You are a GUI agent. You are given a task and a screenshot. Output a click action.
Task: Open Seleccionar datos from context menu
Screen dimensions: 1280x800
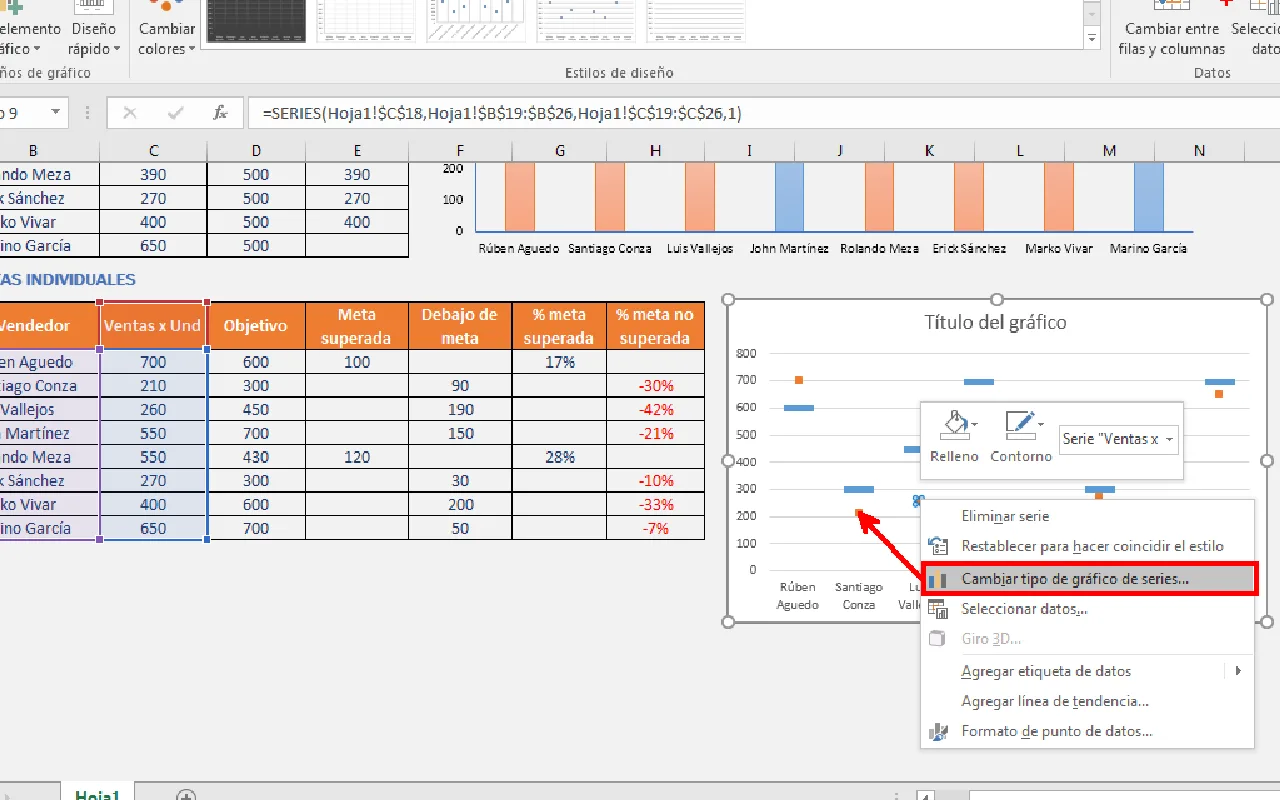coord(1024,608)
